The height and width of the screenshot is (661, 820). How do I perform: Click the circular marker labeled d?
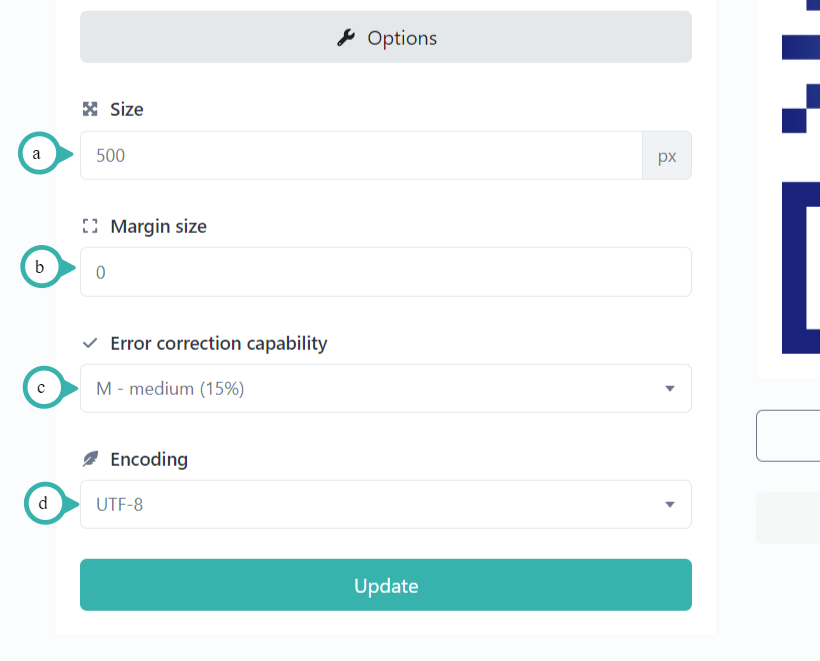pyautogui.click(x=45, y=504)
